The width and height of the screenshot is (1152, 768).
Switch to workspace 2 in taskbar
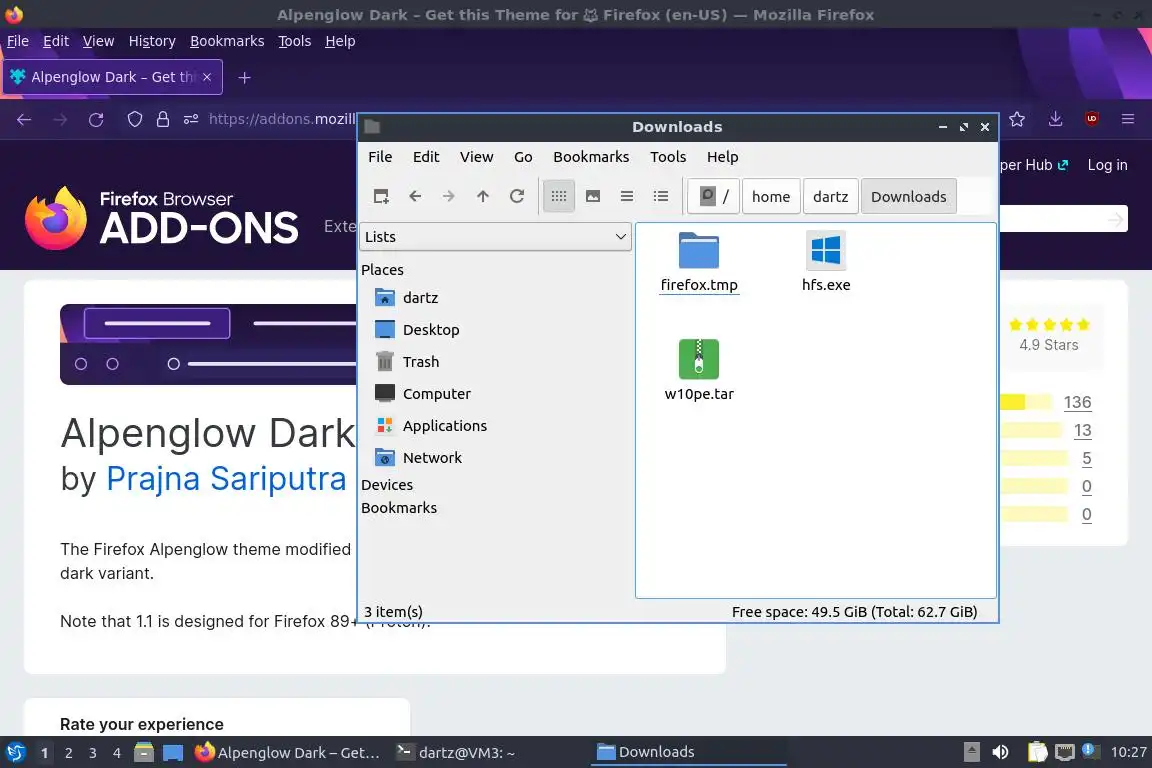(x=68, y=753)
